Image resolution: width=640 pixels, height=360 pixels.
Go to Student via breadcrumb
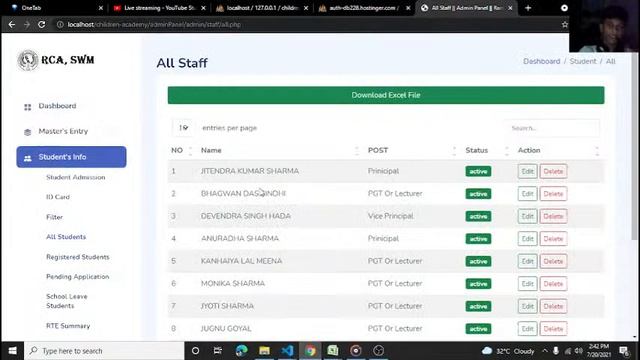pos(583,61)
